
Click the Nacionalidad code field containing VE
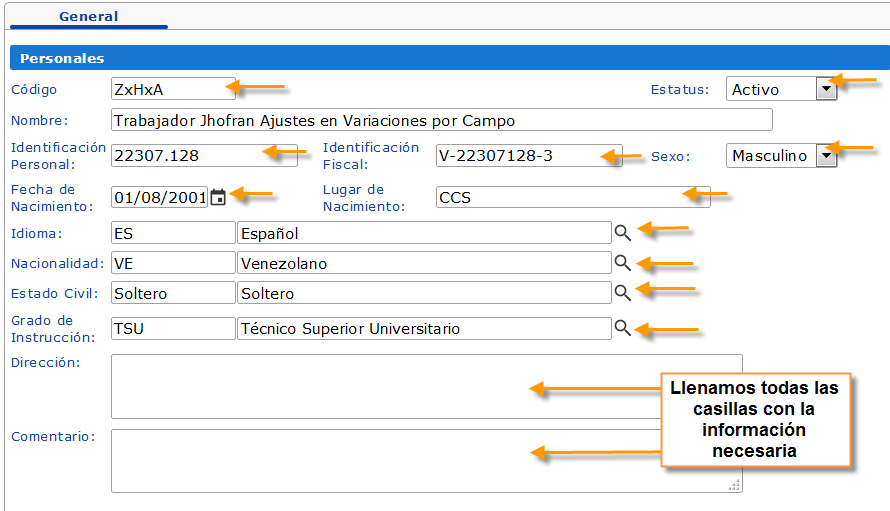click(x=172, y=263)
